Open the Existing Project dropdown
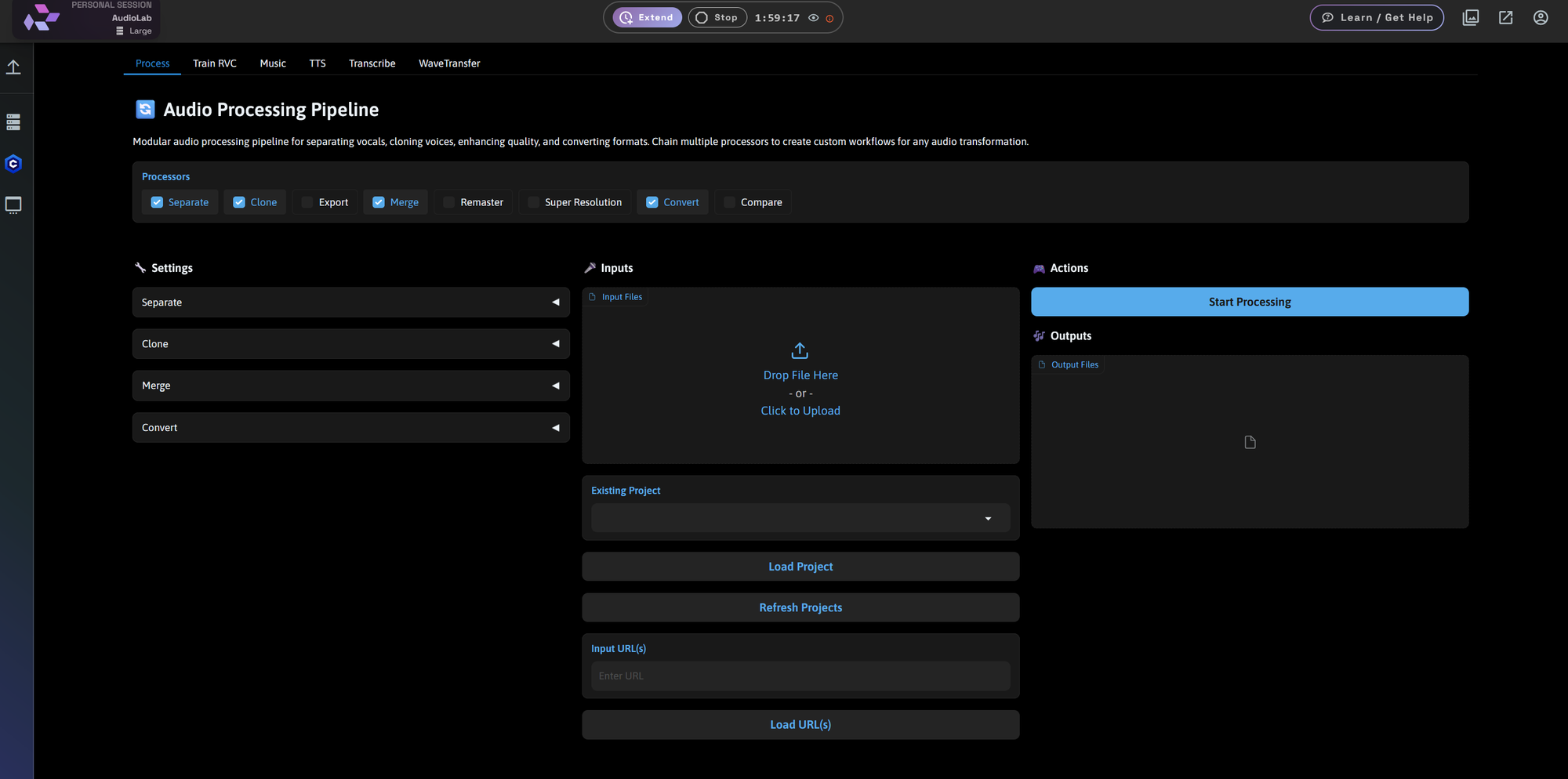Viewport: 1568px width, 779px height. (x=800, y=517)
